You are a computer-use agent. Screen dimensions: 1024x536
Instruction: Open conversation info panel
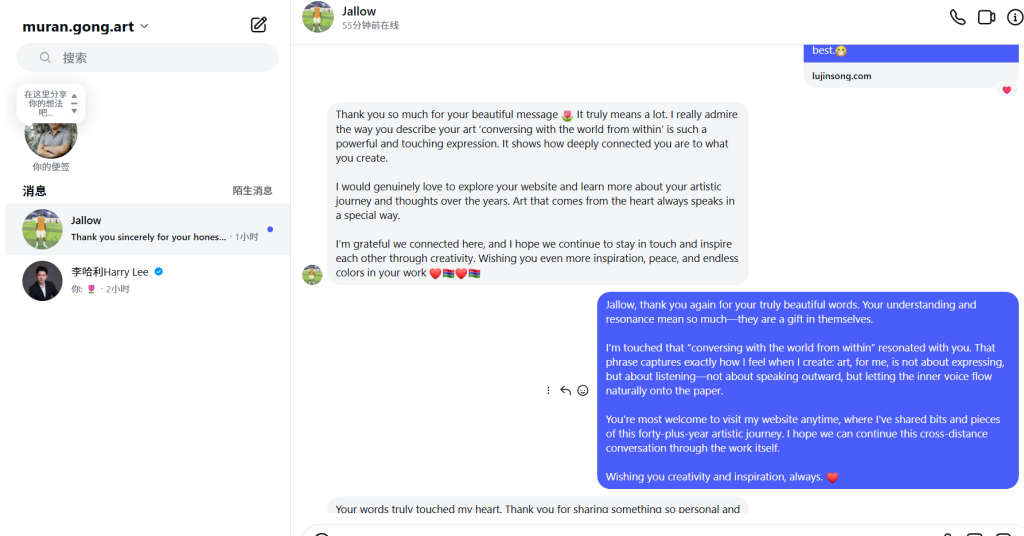click(1014, 17)
